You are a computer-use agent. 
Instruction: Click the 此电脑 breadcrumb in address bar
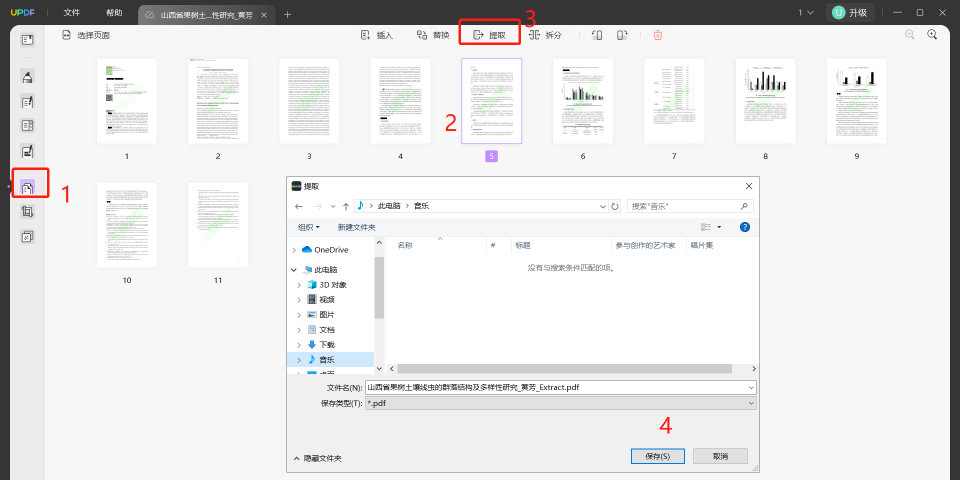click(x=388, y=206)
